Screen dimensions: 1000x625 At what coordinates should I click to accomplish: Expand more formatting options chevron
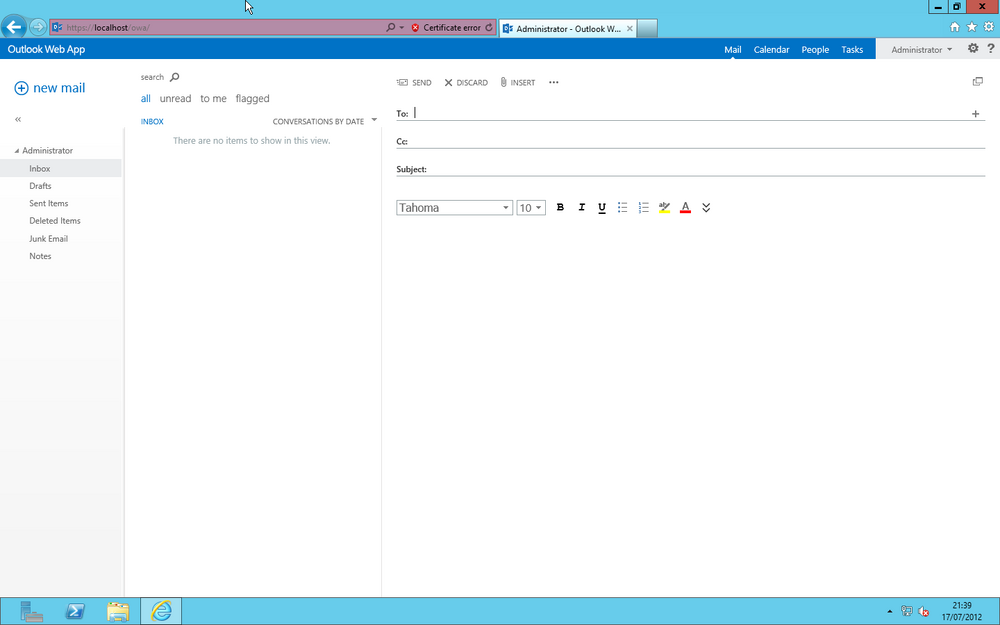click(706, 208)
